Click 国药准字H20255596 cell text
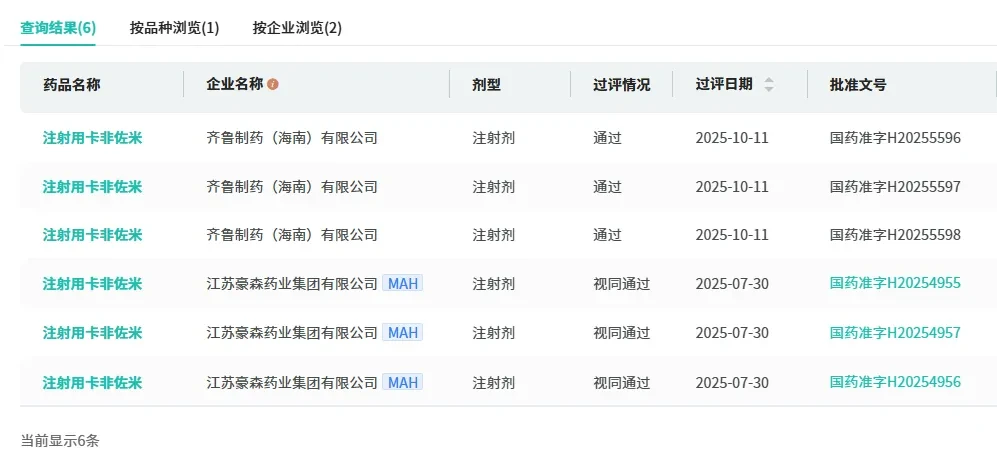The height and width of the screenshot is (474, 997). tap(895, 138)
